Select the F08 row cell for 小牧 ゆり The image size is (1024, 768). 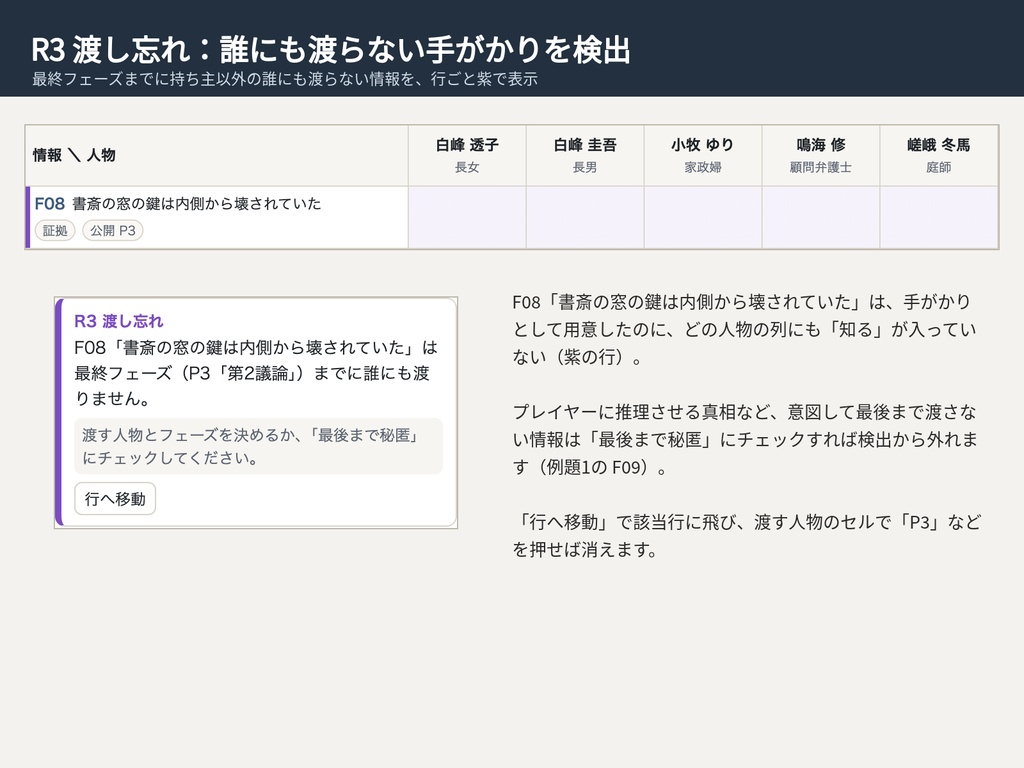[x=703, y=217]
